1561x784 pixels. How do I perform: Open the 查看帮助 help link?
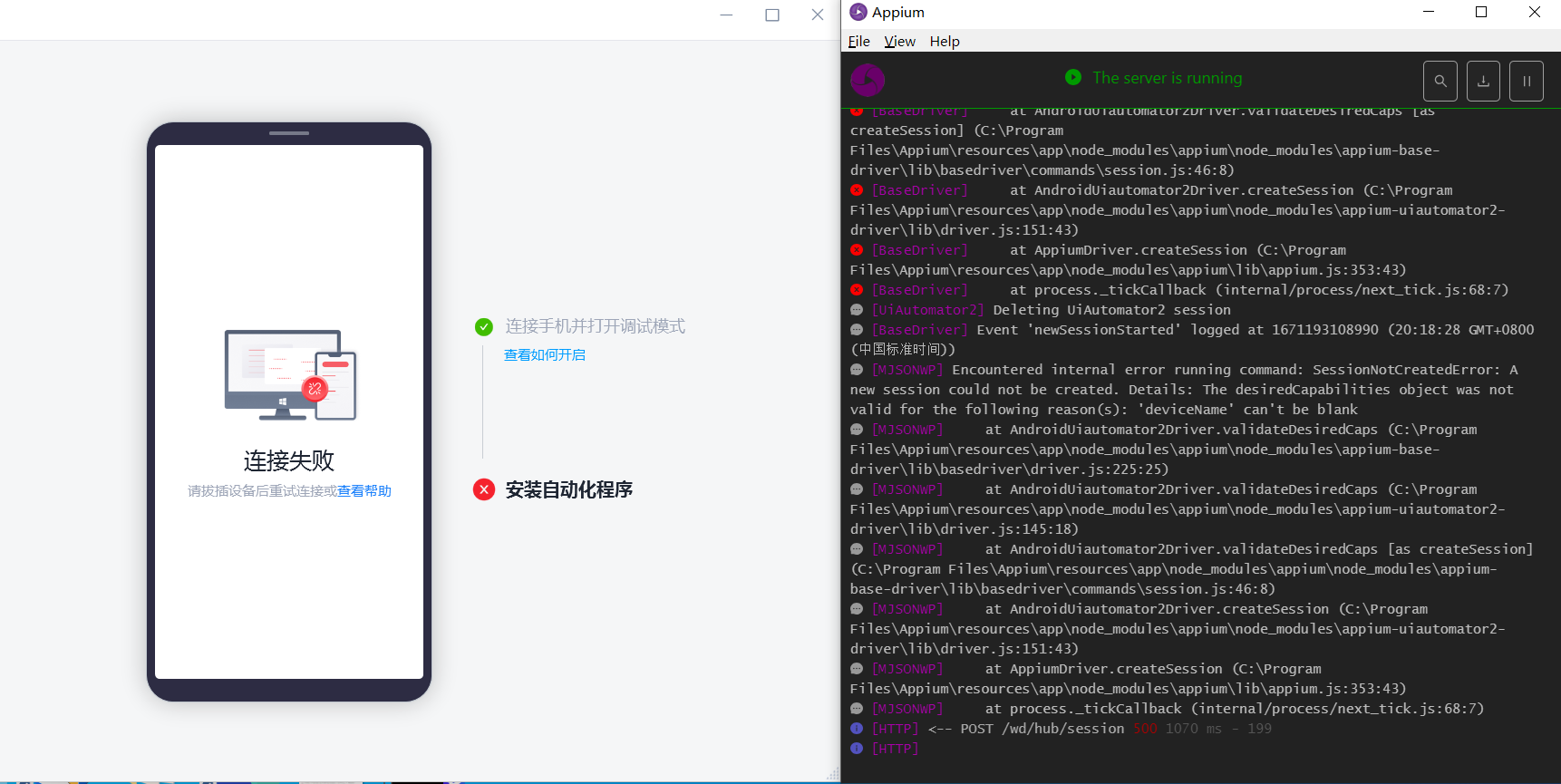364,491
